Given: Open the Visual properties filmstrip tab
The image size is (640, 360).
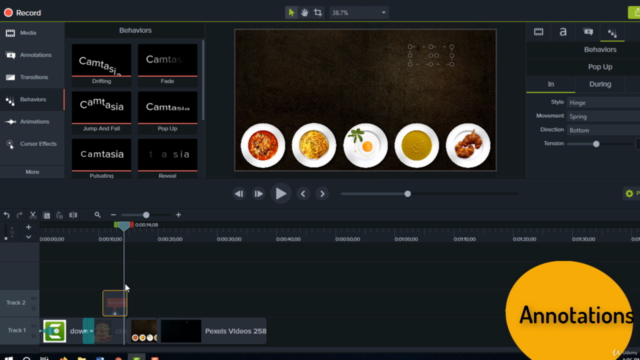Looking at the screenshot, I should [538, 32].
